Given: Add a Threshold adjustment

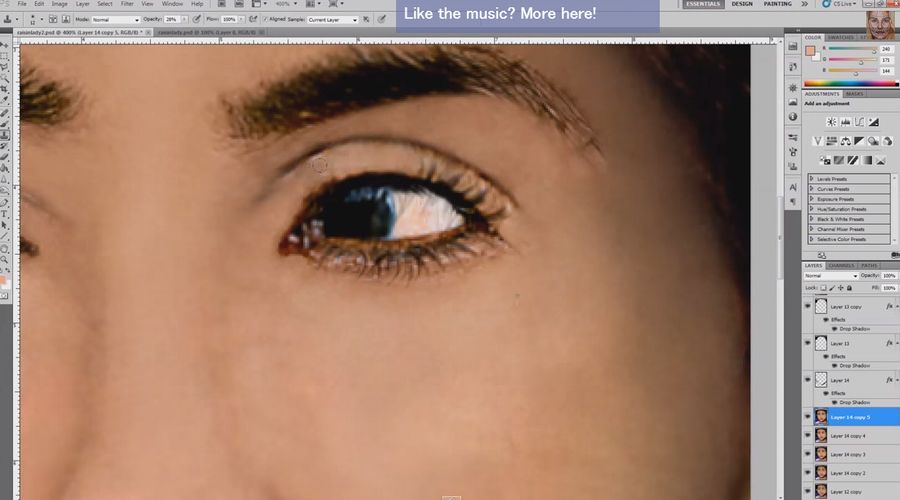Looking at the screenshot, I should coord(852,160).
